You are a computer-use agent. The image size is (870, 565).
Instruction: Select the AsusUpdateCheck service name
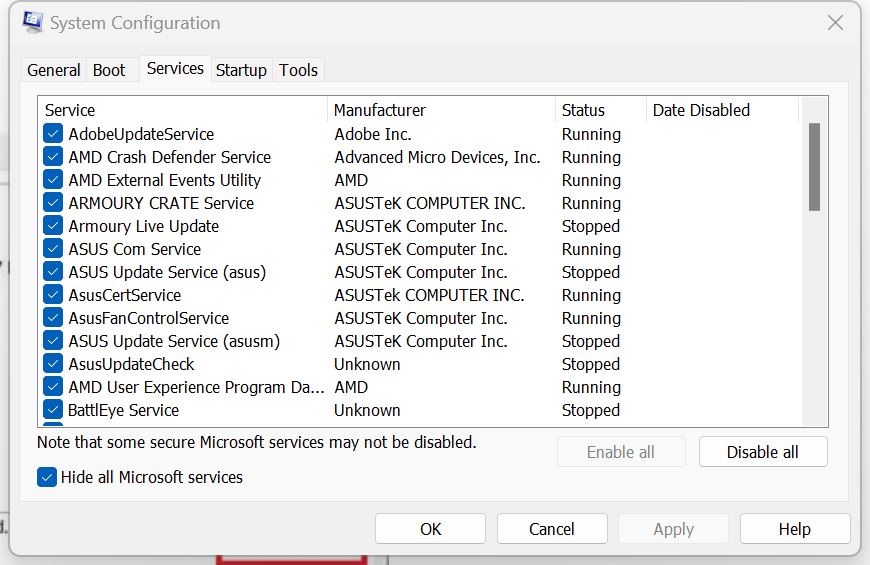coord(131,364)
